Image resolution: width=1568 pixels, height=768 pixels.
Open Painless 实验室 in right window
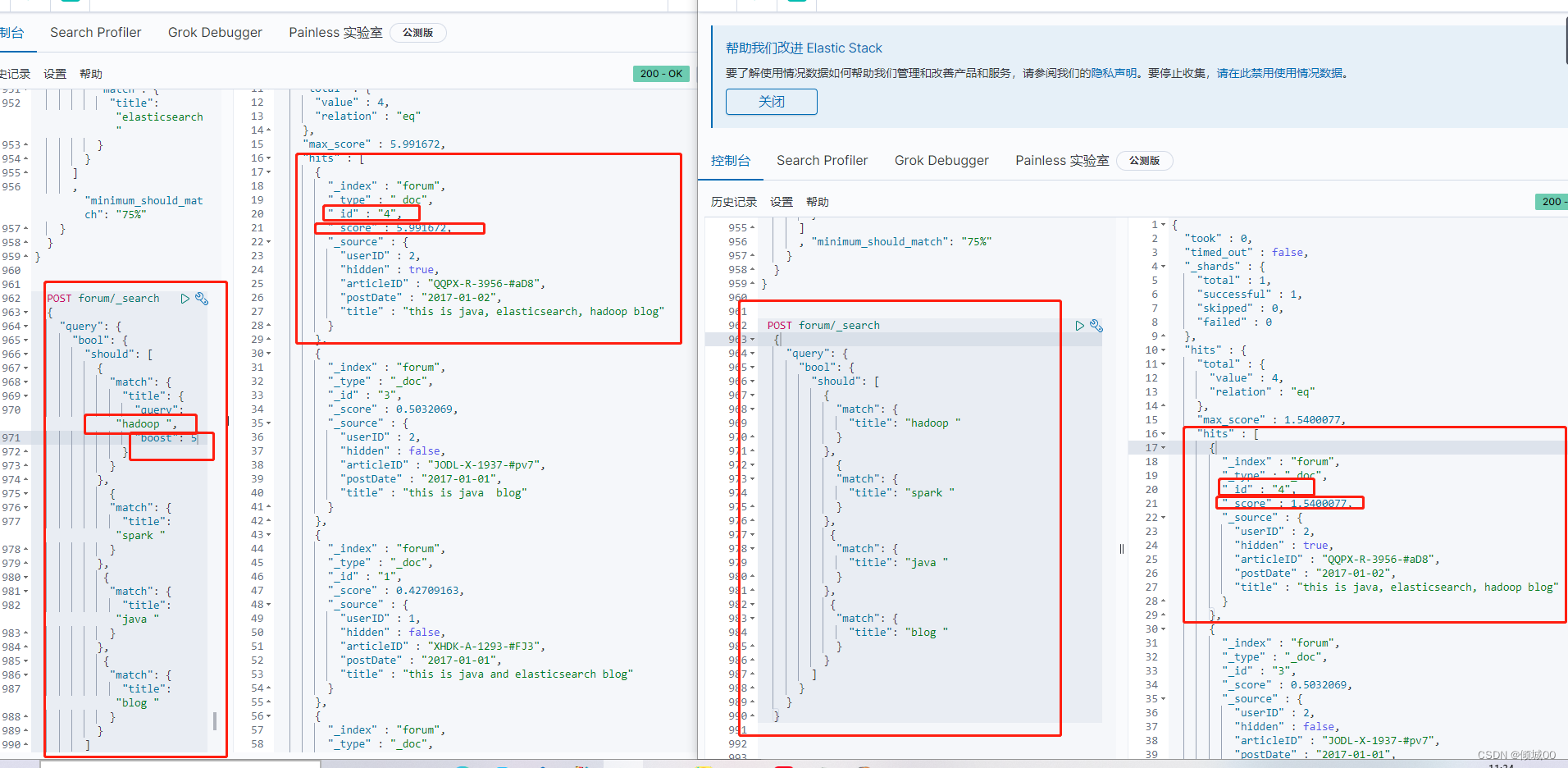1062,160
